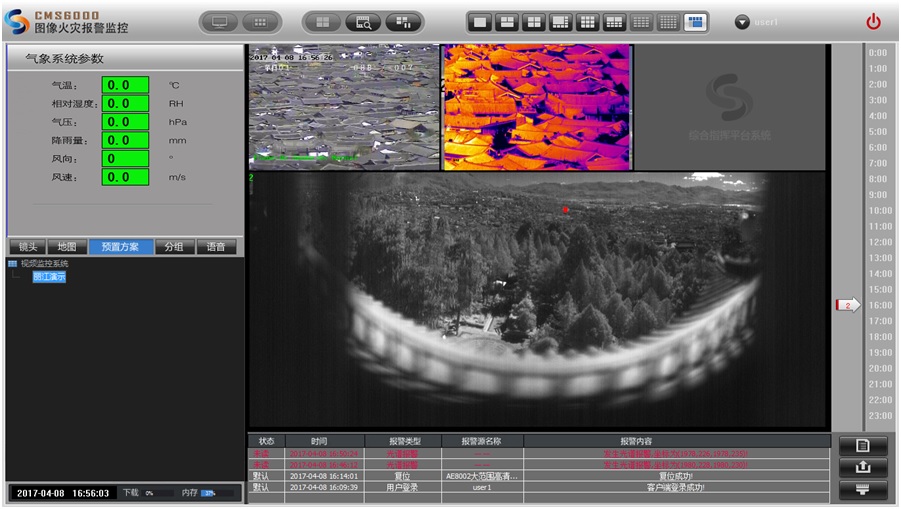Click the red alarm marker labeled 2
This screenshot has width=901, height=509.
847,305
